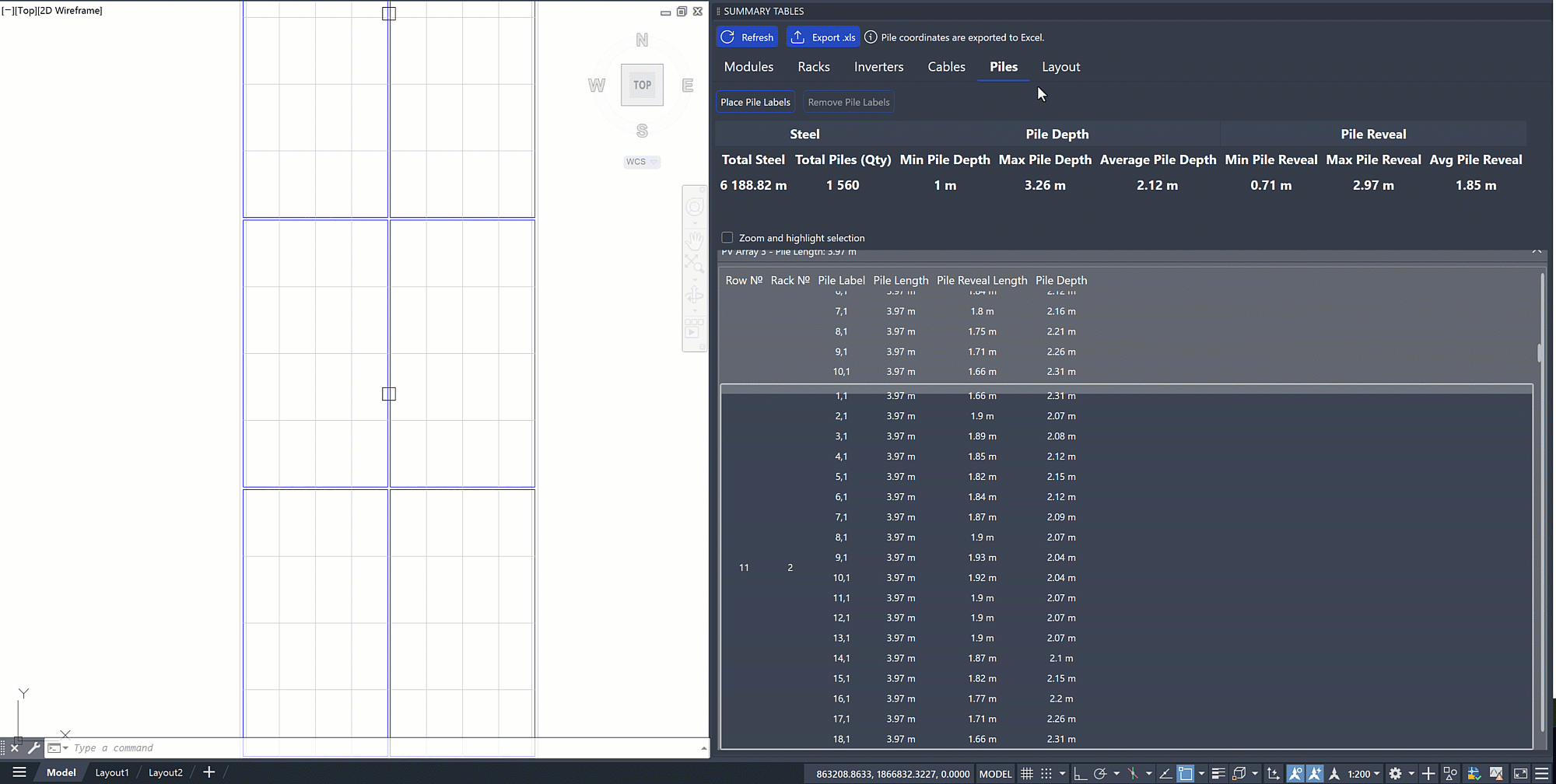
Task: Rotate view to East on ViewCube compass
Action: click(x=688, y=85)
